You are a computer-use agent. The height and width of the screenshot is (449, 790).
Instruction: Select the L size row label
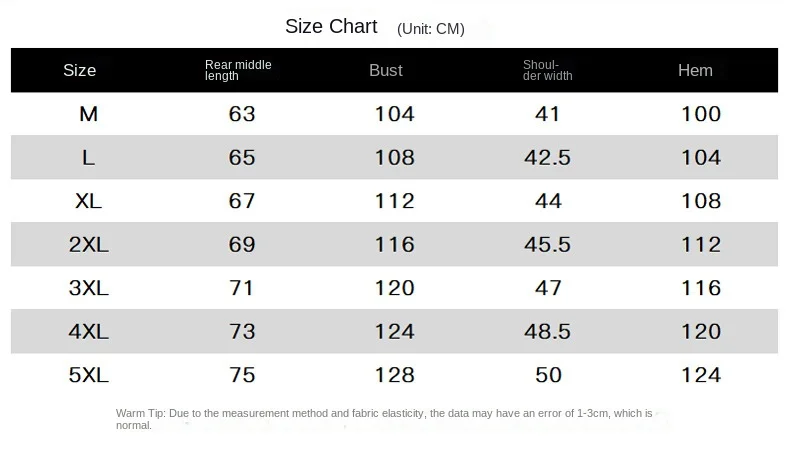pos(89,157)
